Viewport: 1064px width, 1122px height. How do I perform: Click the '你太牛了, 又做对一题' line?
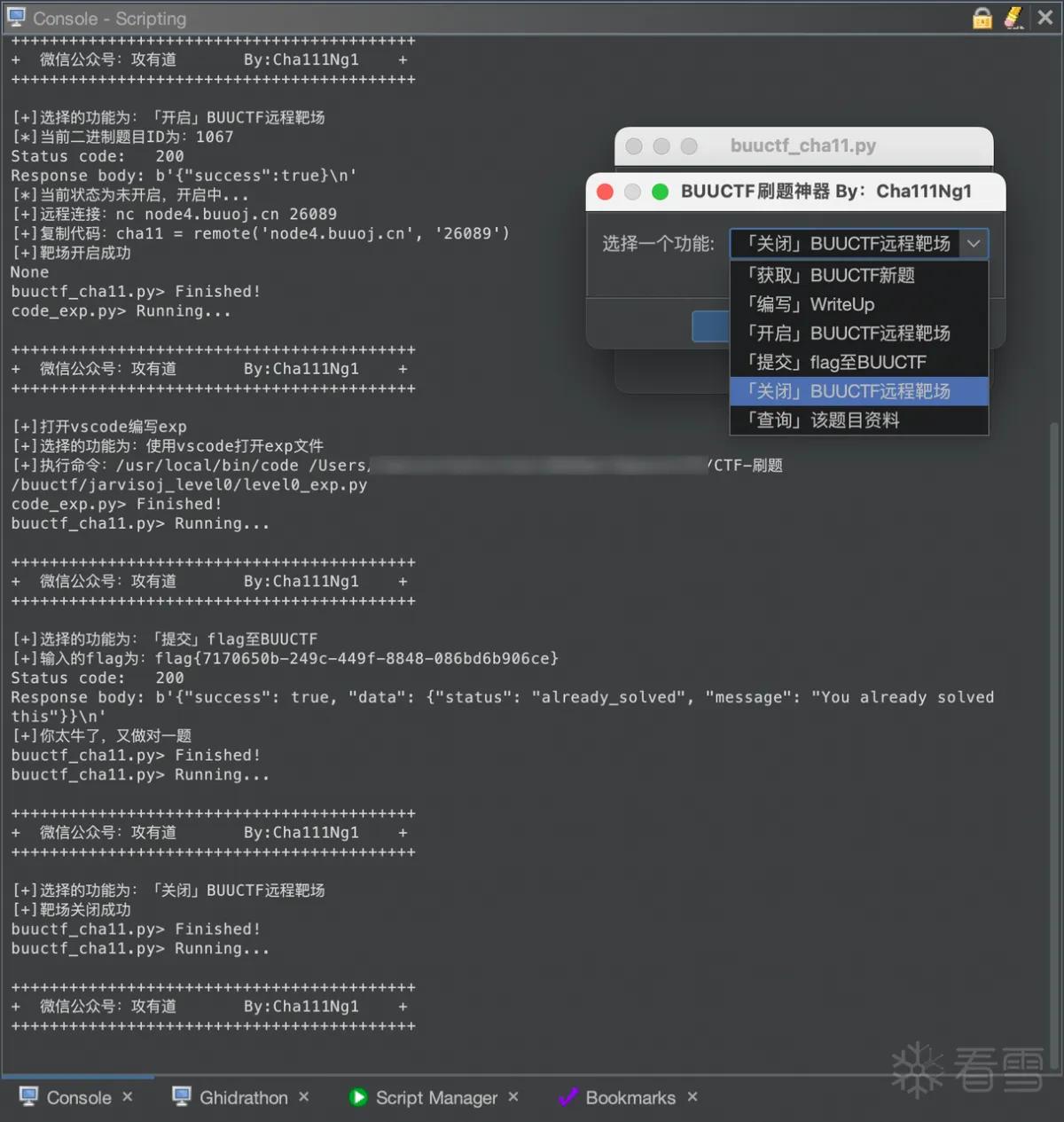pyautogui.click(x=101, y=735)
